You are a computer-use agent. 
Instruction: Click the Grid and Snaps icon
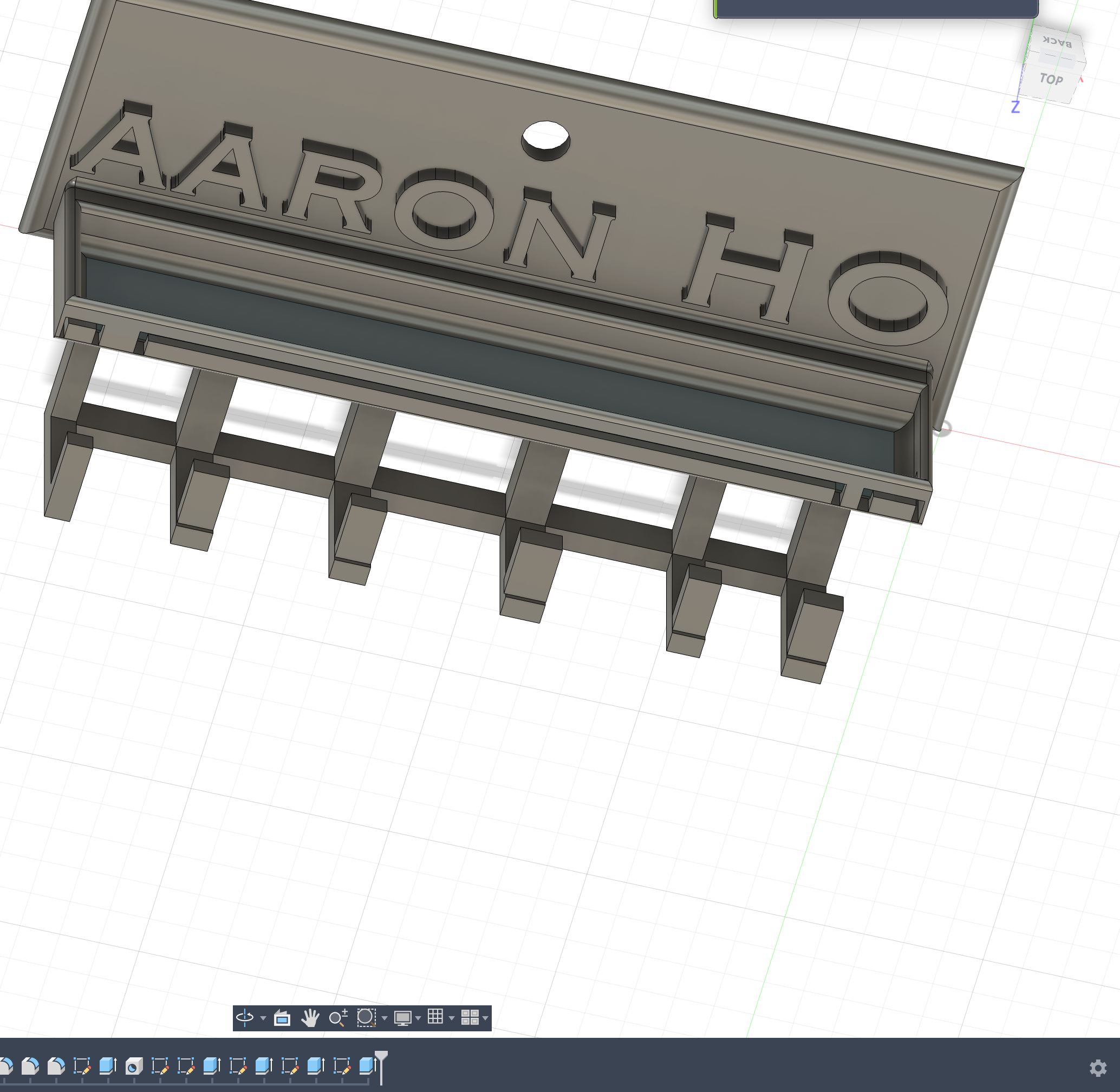(x=435, y=1016)
